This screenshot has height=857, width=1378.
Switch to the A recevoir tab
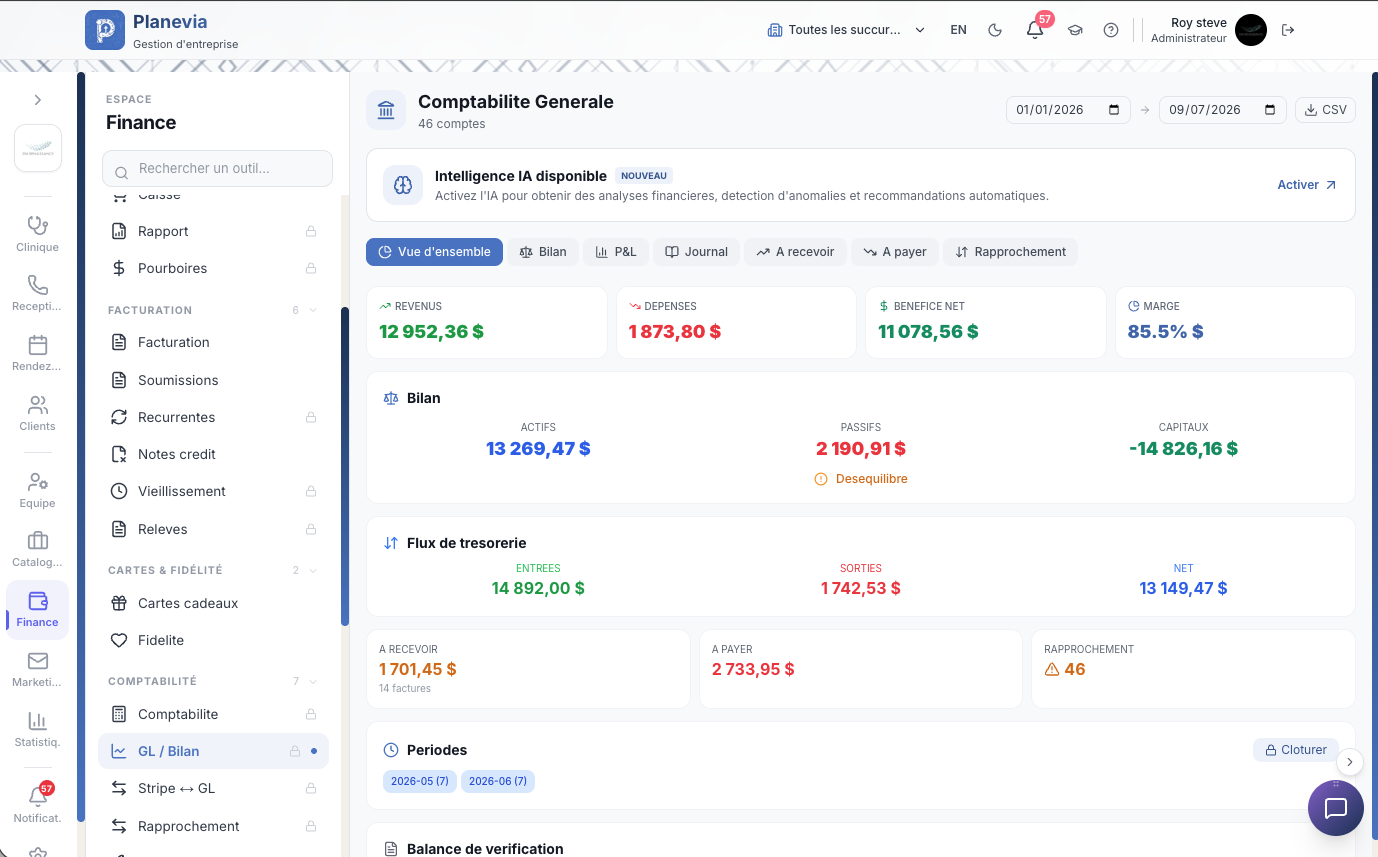[x=795, y=252]
